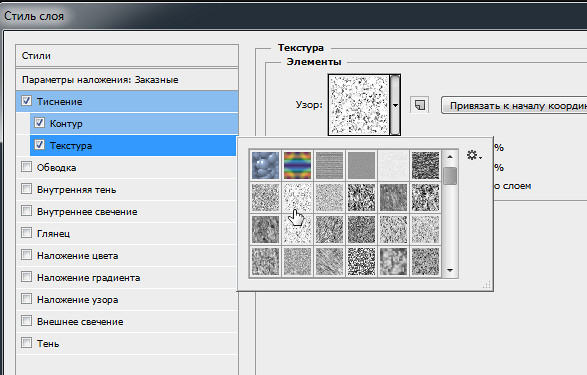Select first pattern in bottom grid row
The width and height of the screenshot is (587, 375).
(x=265, y=261)
